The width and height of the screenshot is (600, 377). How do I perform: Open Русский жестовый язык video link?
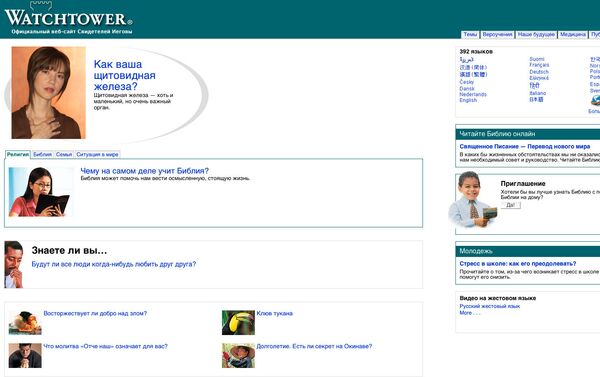(489, 306)
